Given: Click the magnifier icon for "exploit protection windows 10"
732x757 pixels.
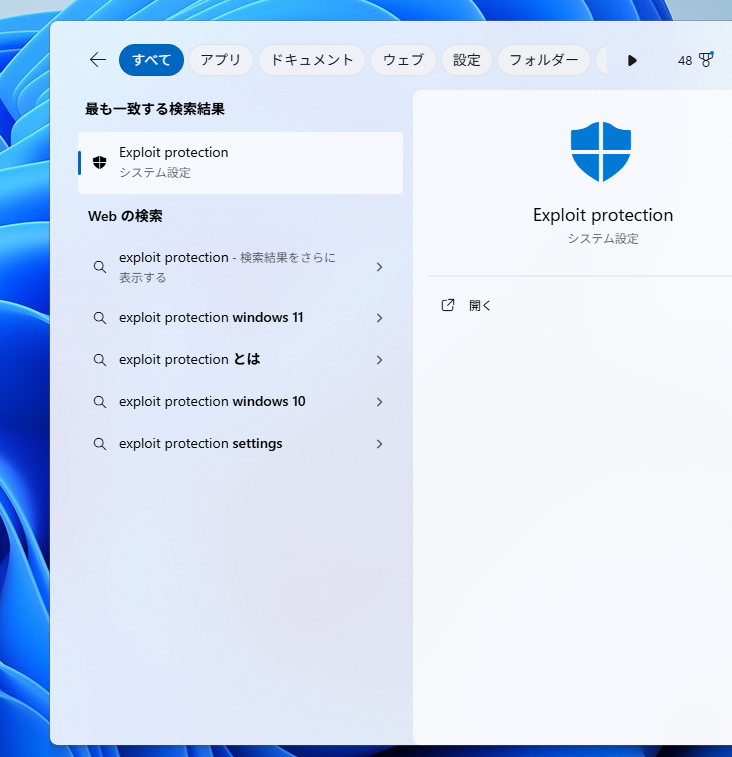Looking at the screenshot, I should 99,402.
